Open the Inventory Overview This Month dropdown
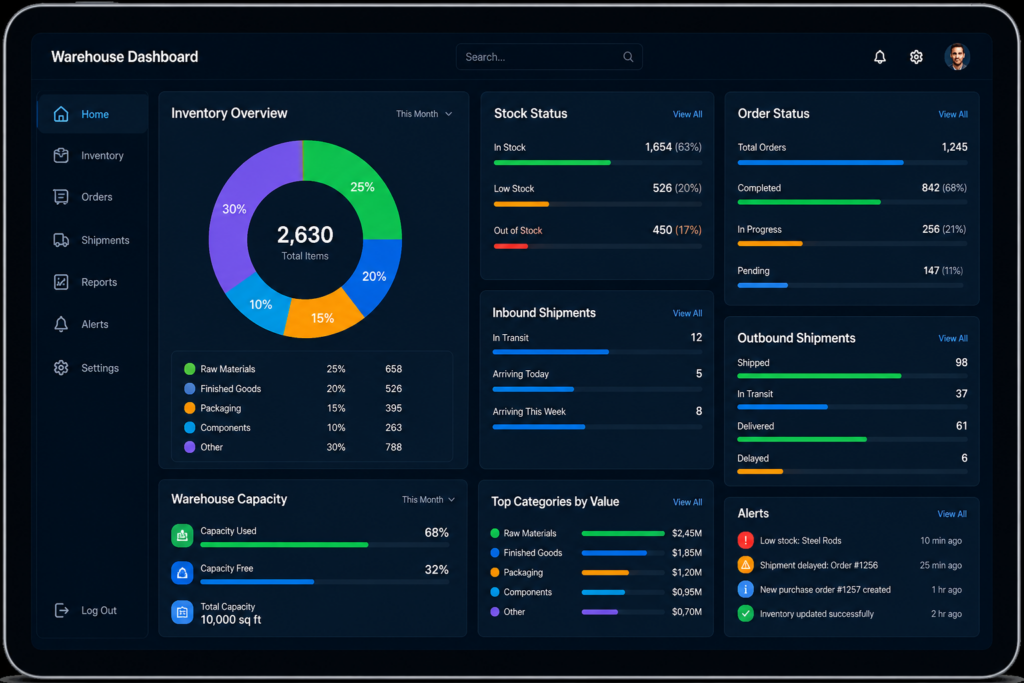 click(424, 114)
